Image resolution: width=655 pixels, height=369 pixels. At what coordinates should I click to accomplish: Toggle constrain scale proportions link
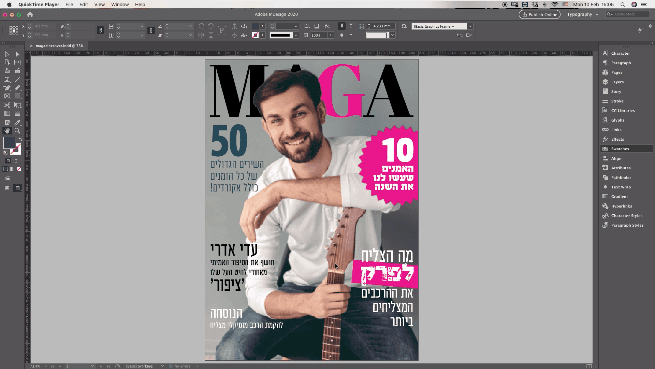pyautogui.click(x=151, y=31)
